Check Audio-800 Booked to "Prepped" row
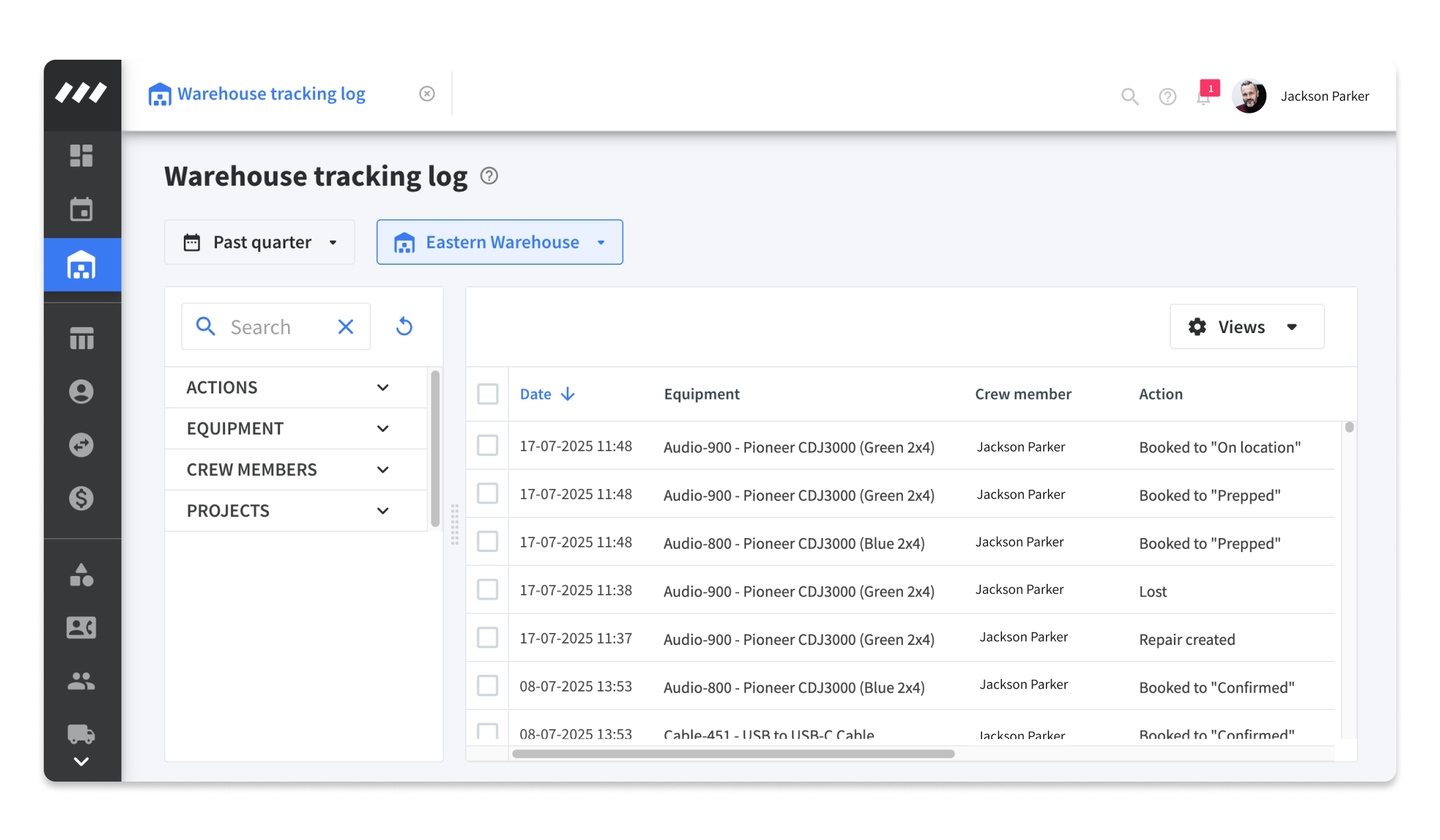 click(488, 541)
